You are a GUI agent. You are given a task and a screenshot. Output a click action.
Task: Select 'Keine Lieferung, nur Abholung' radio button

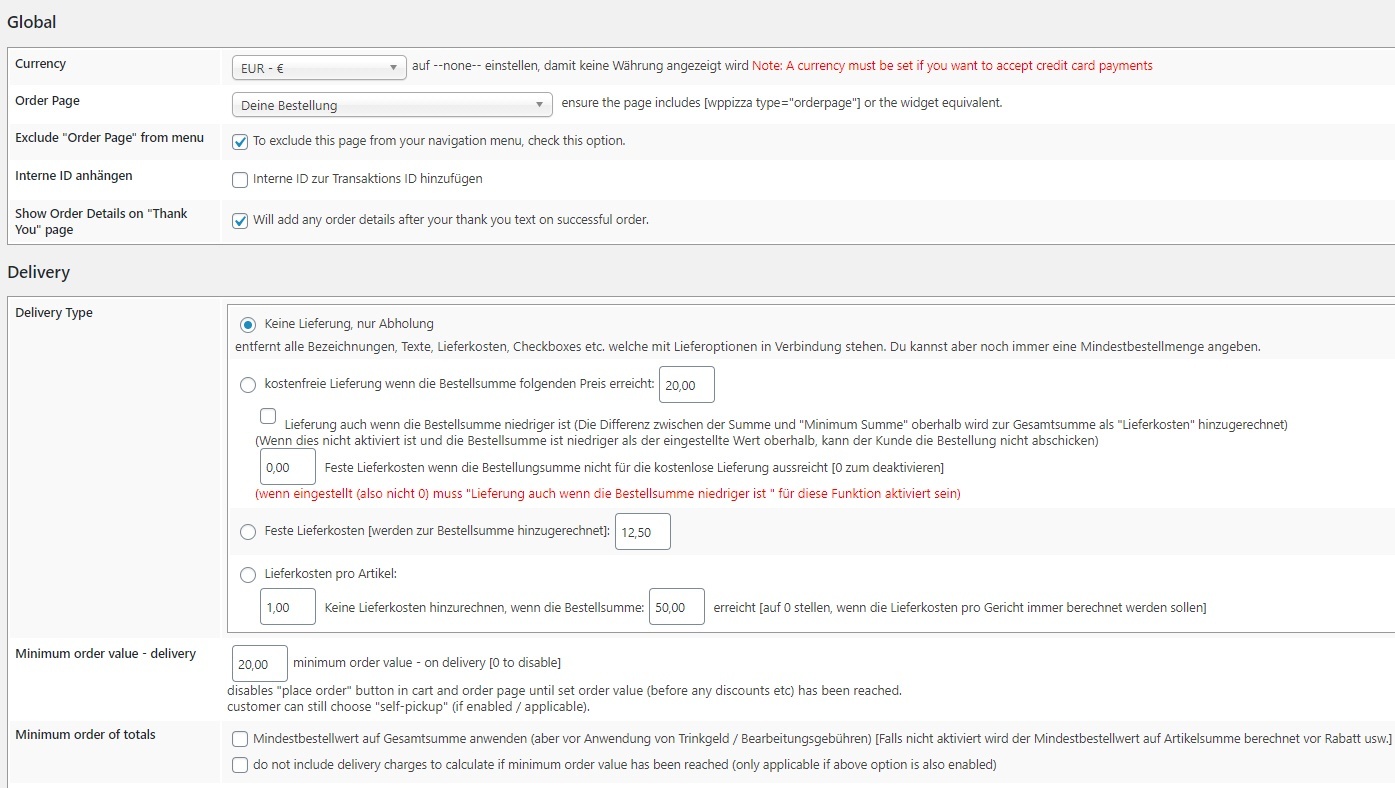pos(248,325)
